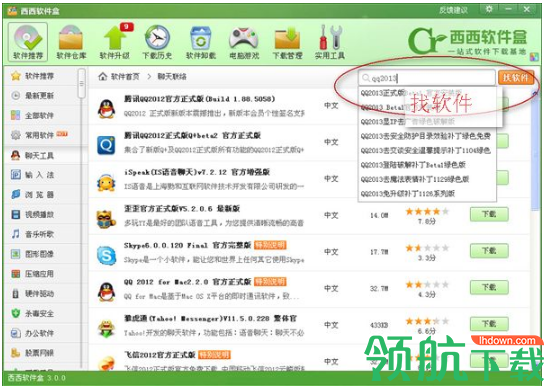The height and width of the screenshot is (388, 544).
Task: Choose suggestion QQ2013登陆破解补丁Beta1绿色版
Action: [x=426, y=165]
